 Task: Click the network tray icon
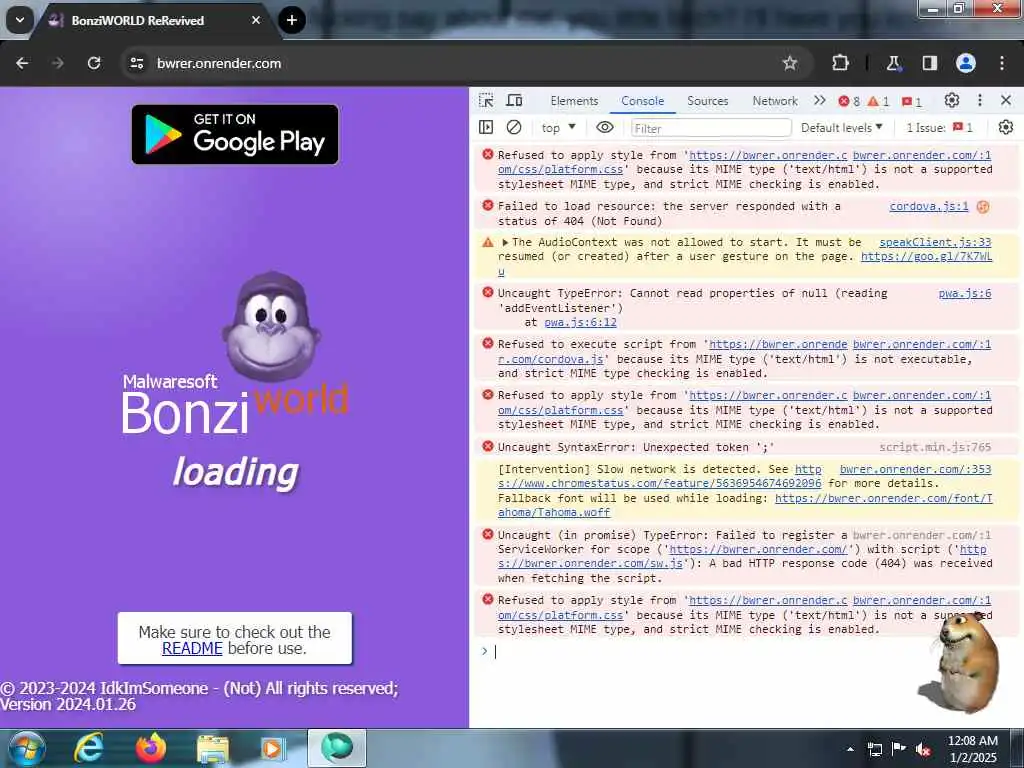(x=874, y=749)
